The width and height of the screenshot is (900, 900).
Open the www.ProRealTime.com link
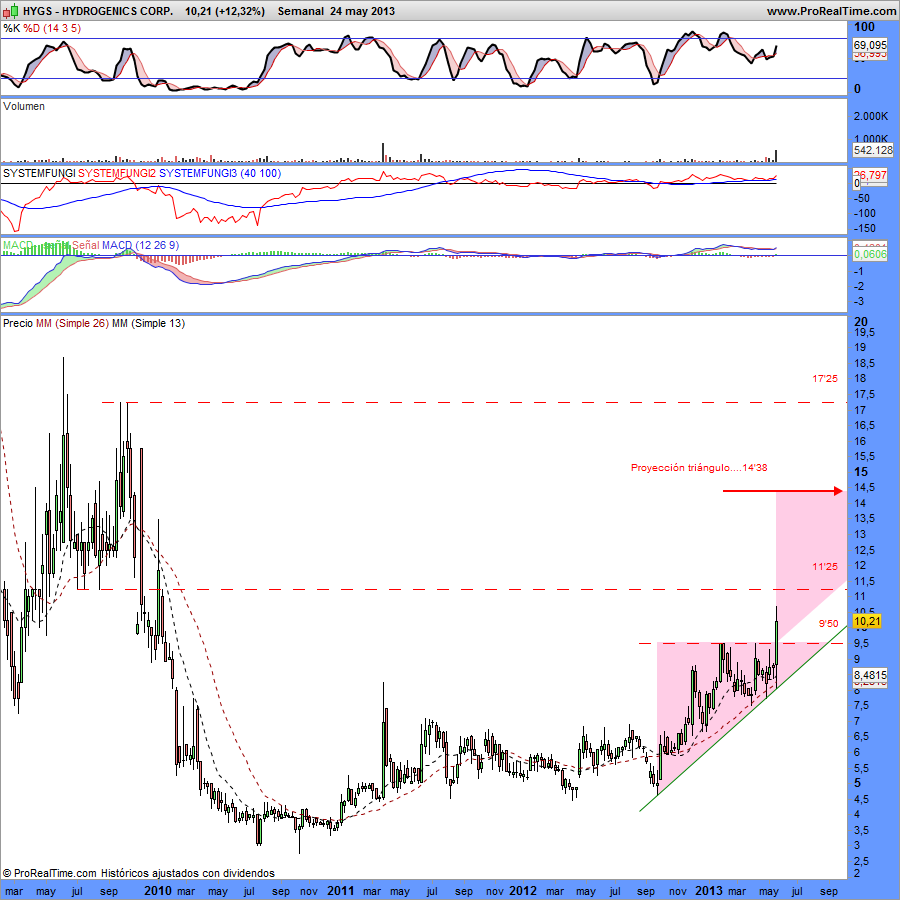(x=831, y=11)
